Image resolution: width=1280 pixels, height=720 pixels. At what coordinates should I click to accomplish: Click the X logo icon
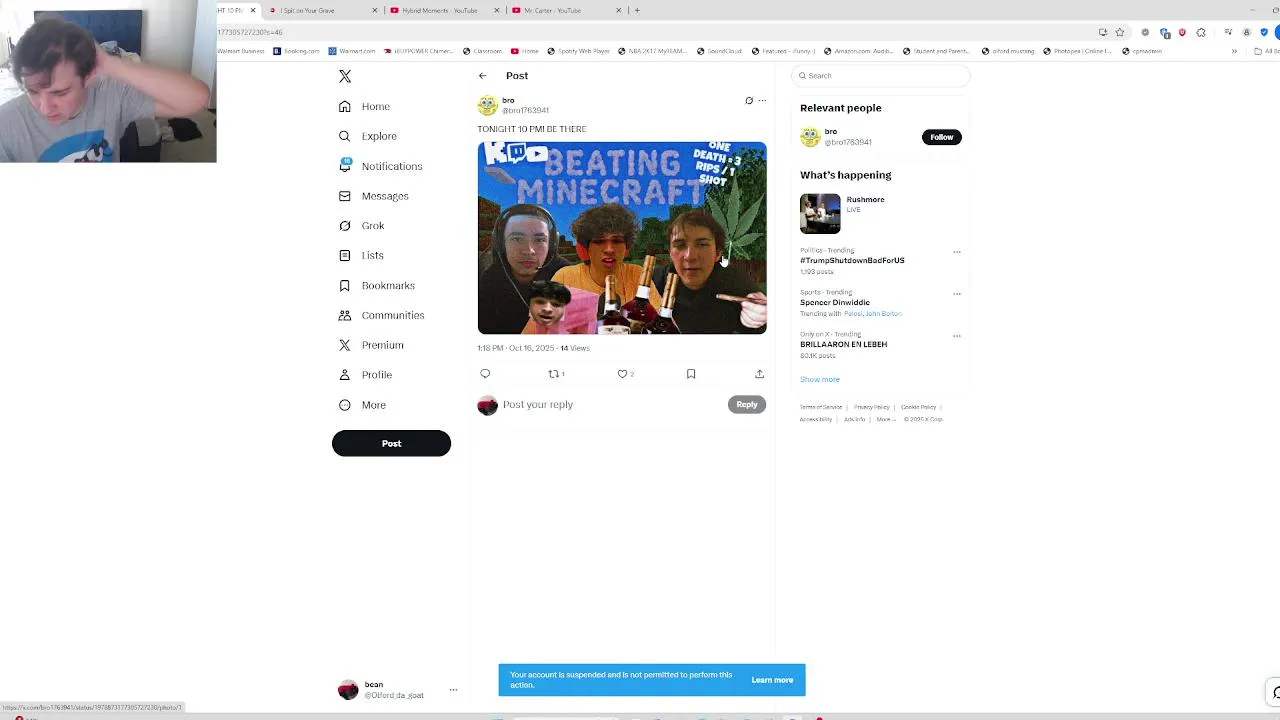(x=345, y=76)
